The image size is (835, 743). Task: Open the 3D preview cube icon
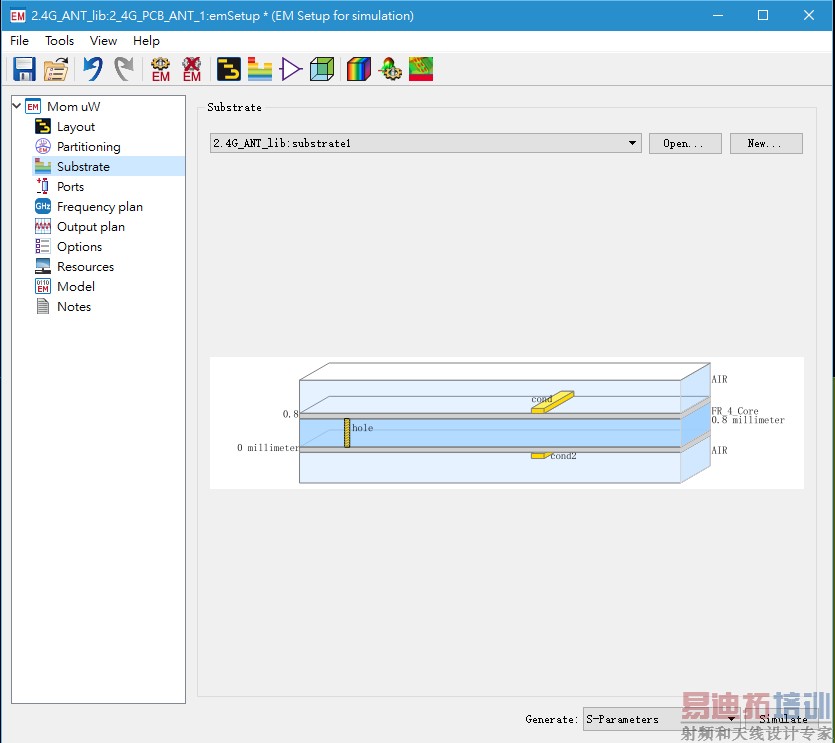tap(322, 69)
